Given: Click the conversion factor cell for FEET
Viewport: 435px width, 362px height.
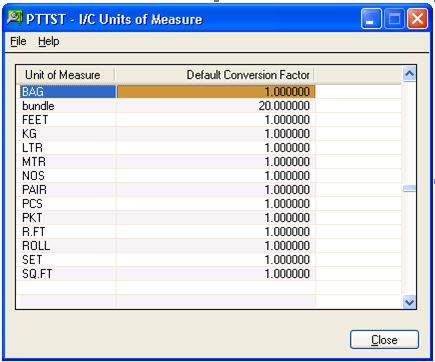Looking at the screenshot, I should coord(216,120).
